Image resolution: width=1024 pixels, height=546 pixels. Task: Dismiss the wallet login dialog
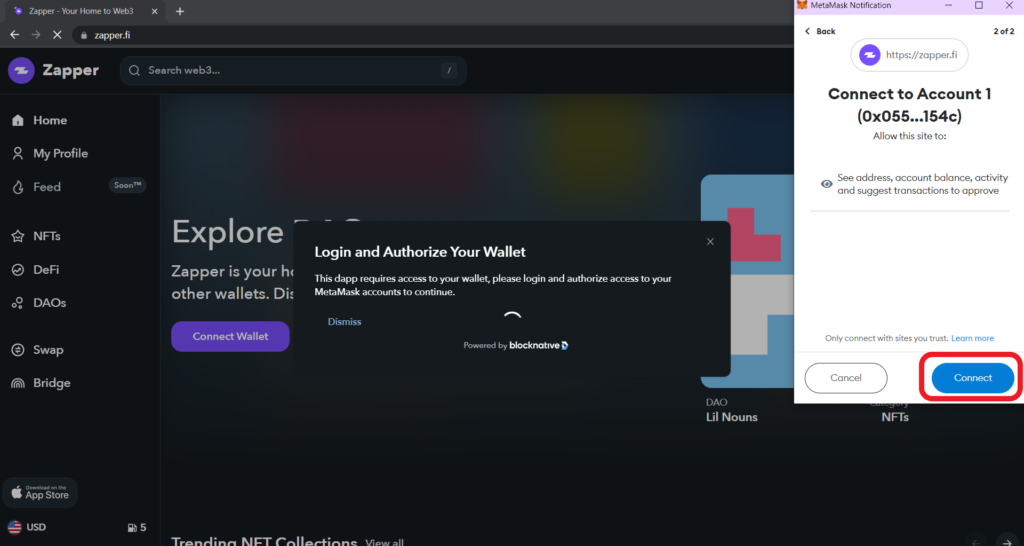pyautogui.click(x=344, y=322)
